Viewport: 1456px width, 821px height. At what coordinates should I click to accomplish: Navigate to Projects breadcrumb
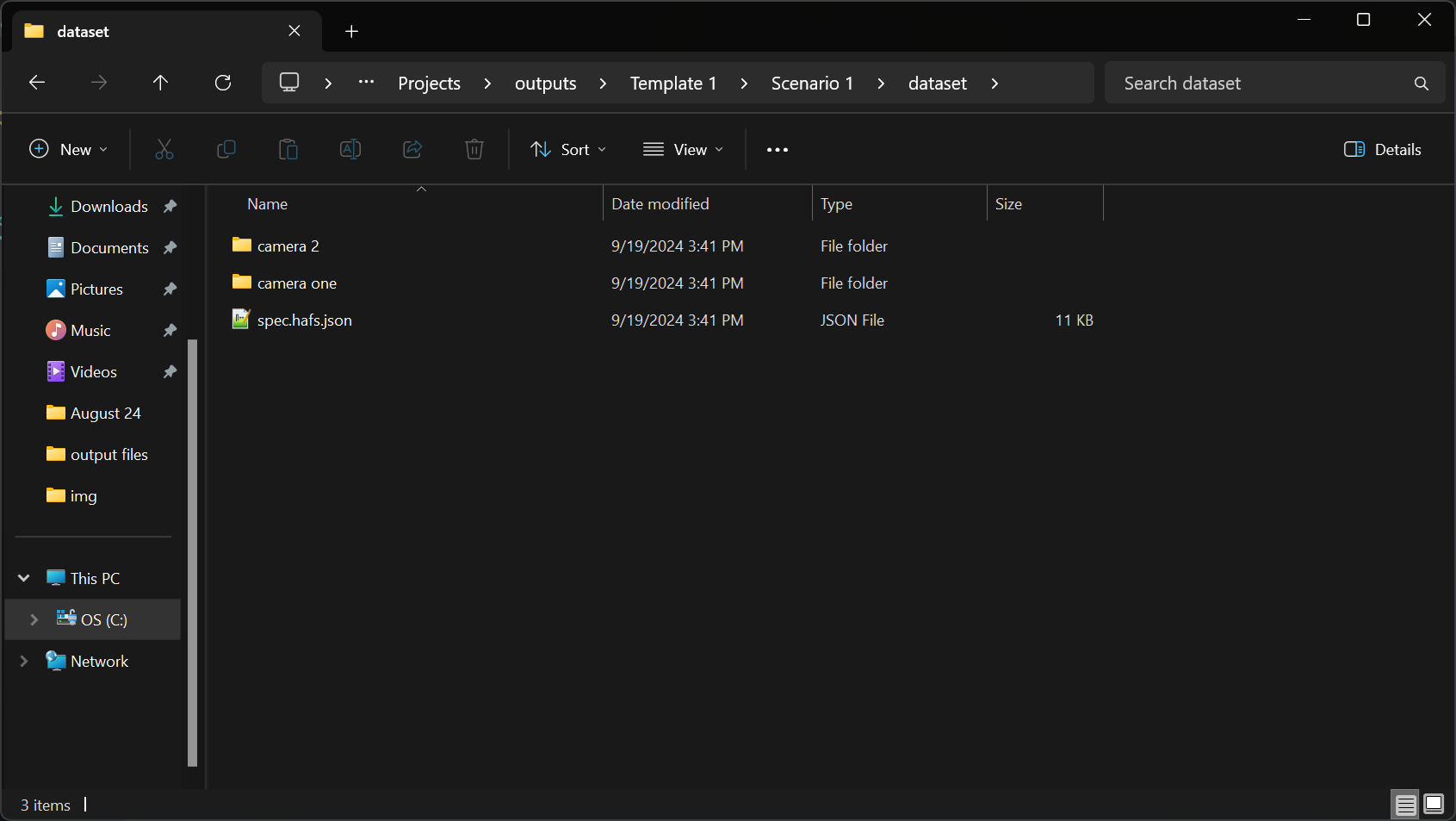click(429, 83)
